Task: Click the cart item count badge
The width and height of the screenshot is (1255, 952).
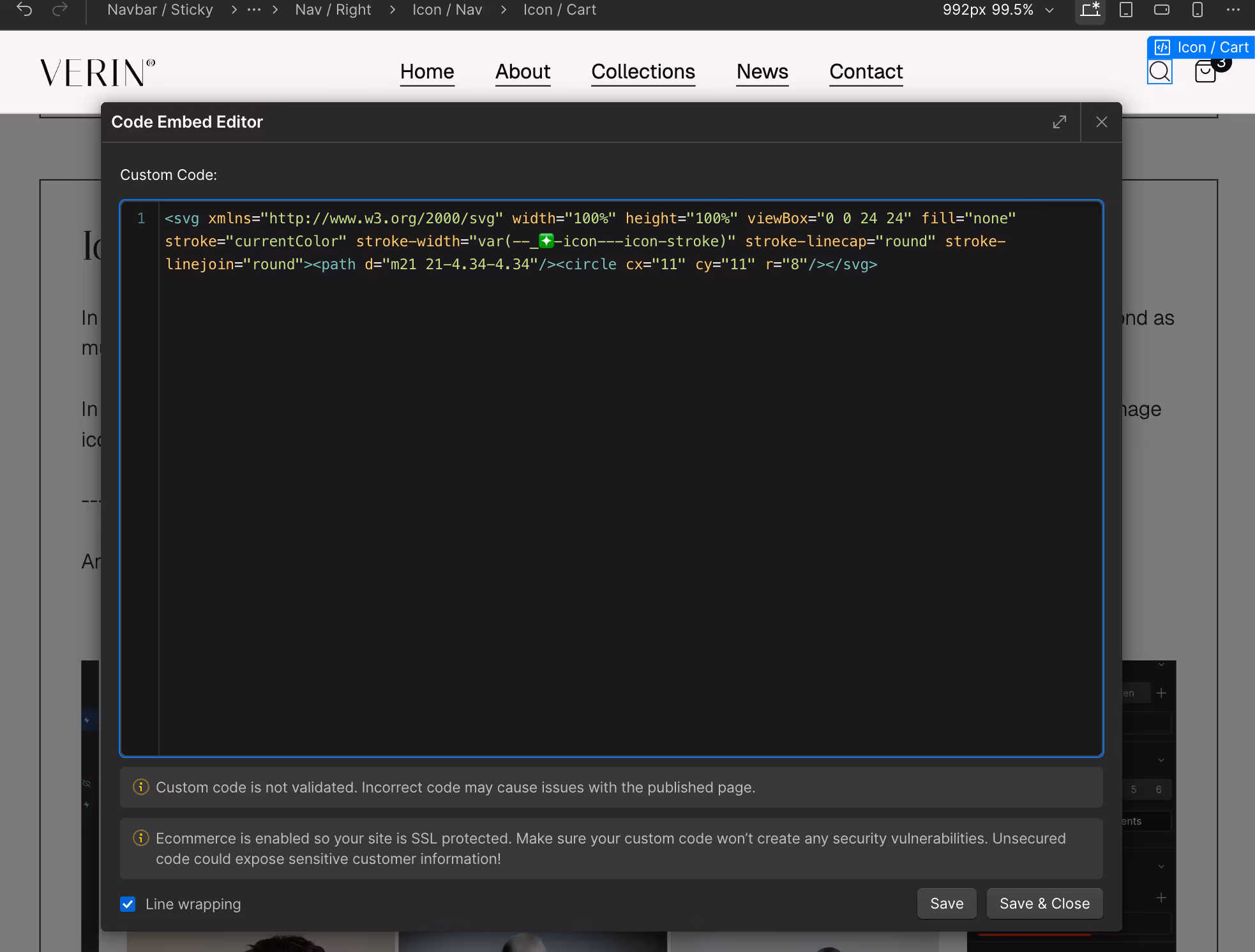Action: point(1221,63)
